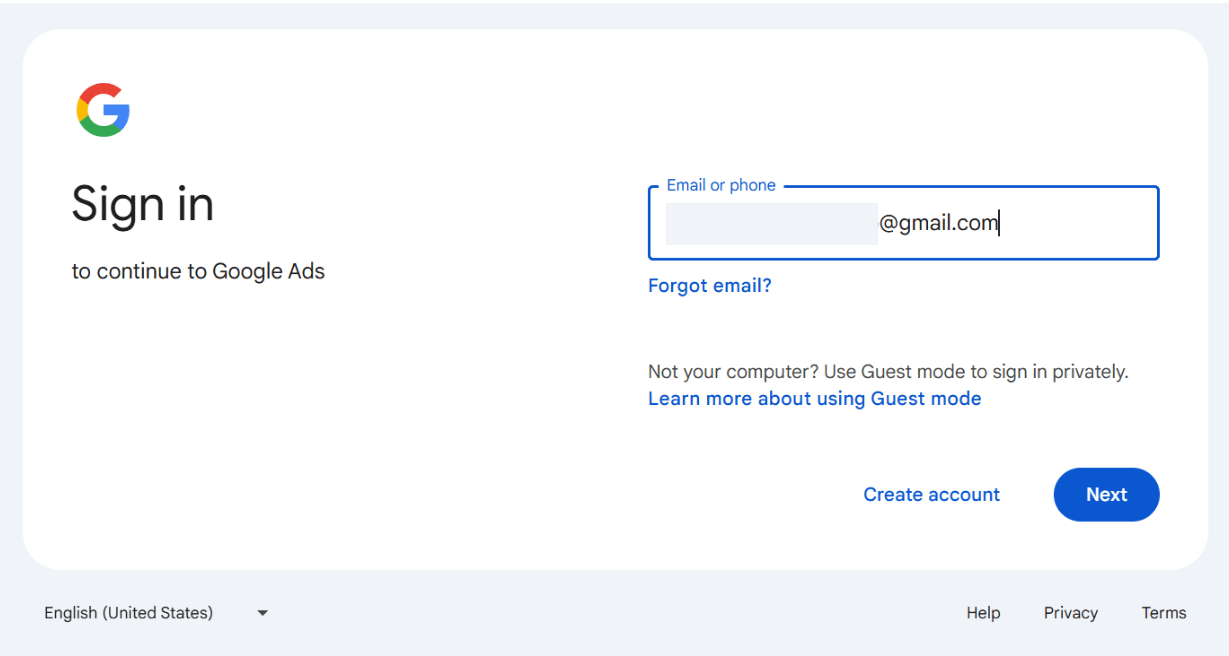
Task: Open the Privacy page
Action: pos(1070,612)
